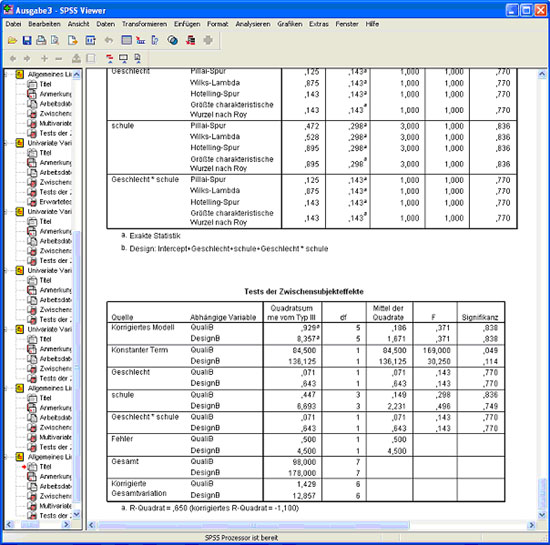
Task: Click the SPSS Viewer title bar app icon
Action: (8, 10)
